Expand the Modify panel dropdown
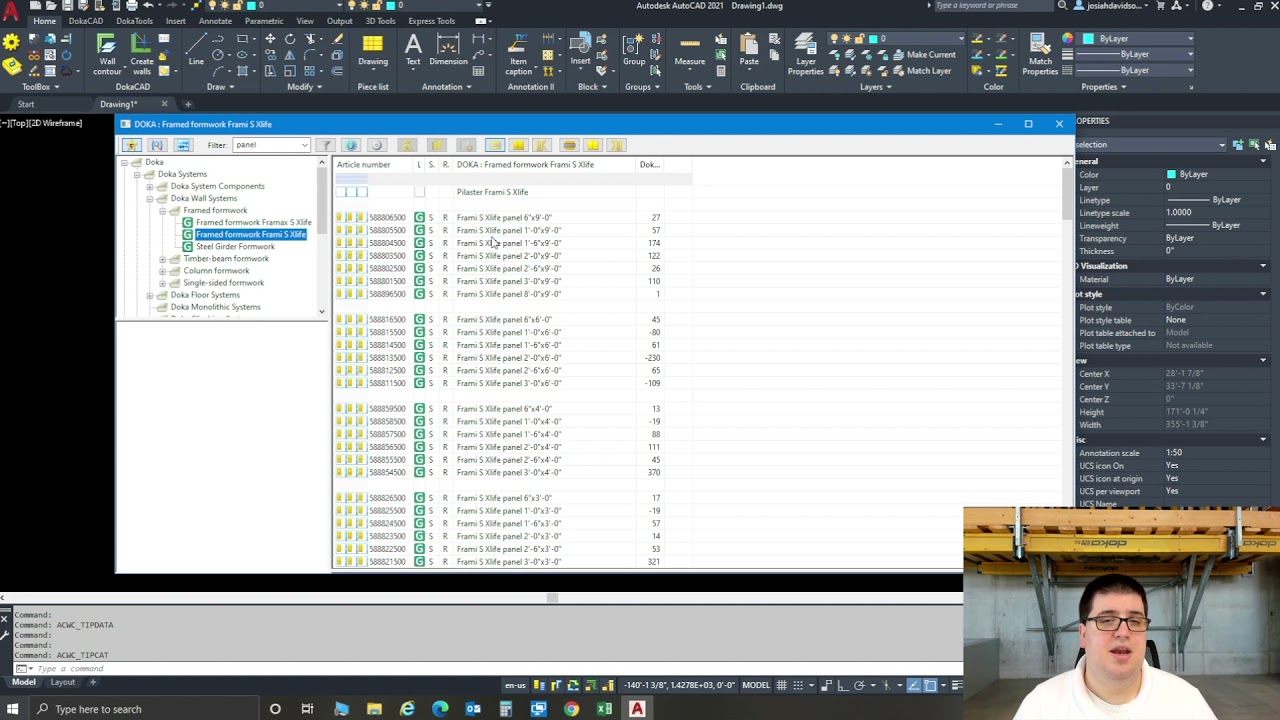This screenshot has width=1280, height=720. pos(304,87)
